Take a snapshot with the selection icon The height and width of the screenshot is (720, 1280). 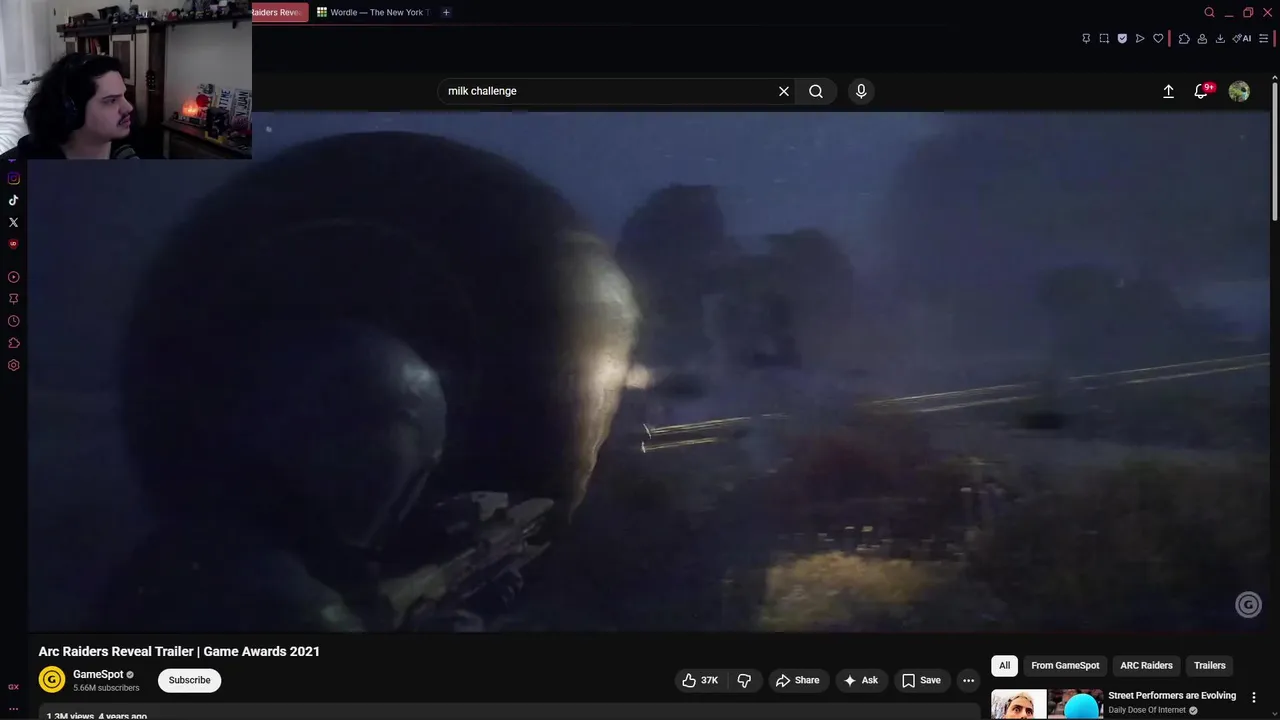(x=1104, y=38)
